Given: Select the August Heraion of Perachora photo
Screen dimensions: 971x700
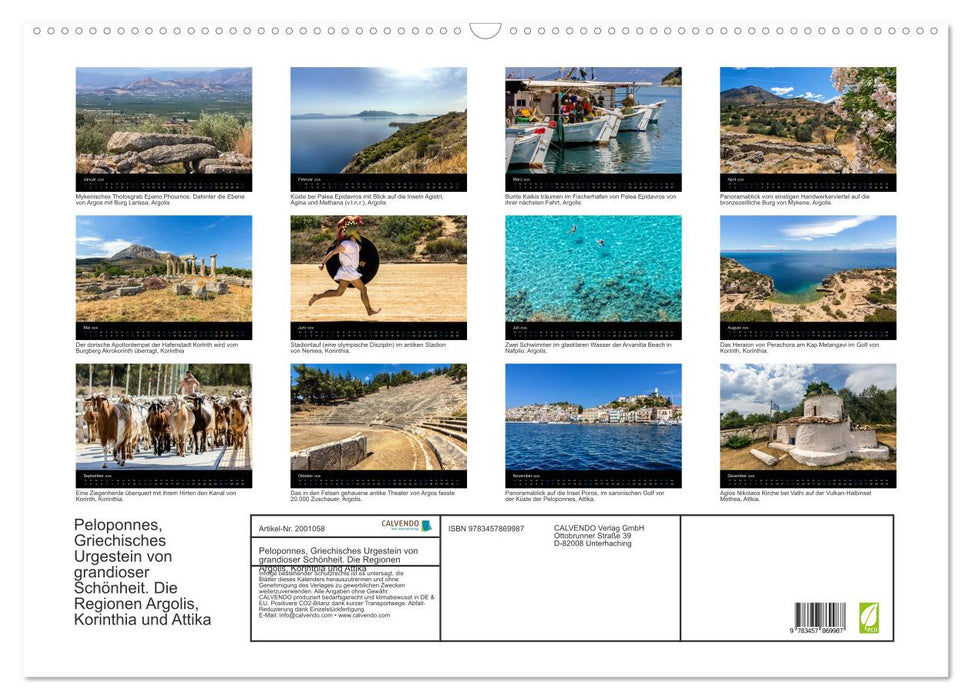Looking at the screenshot, I should (807, 270).
